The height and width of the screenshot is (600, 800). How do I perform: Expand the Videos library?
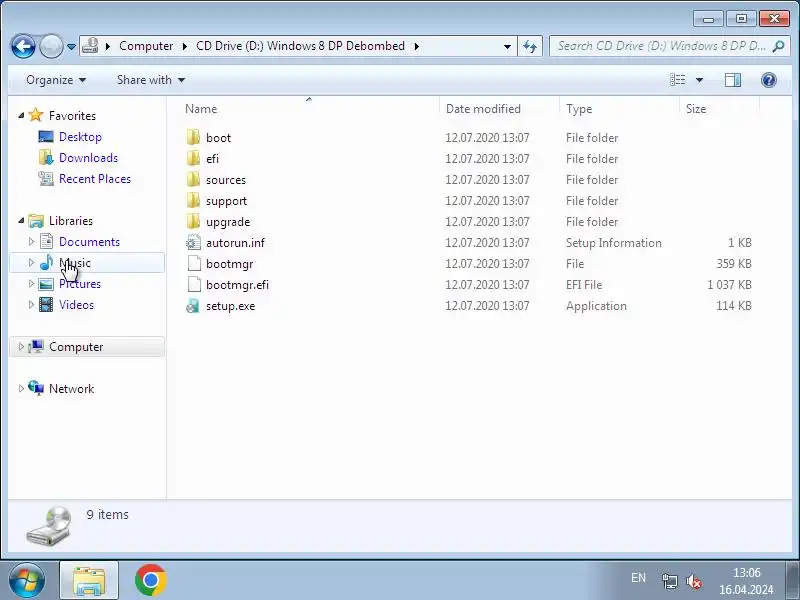click(x=31, y=304)
